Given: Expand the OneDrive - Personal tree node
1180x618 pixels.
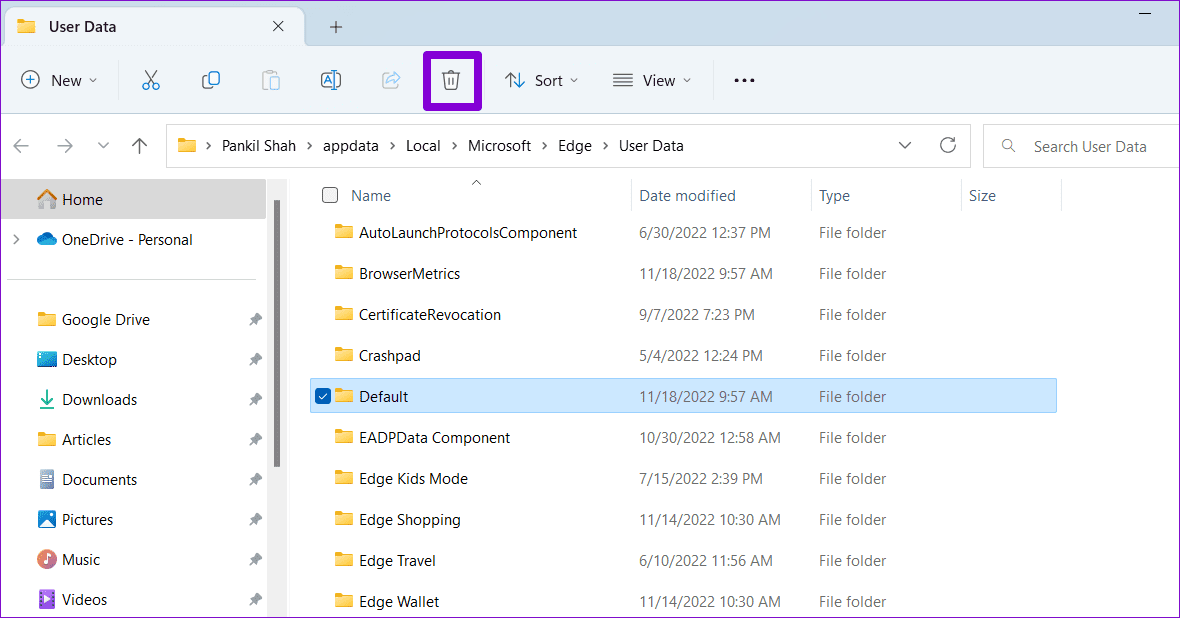Looking at the screenshot, I should (x=16, y=240).
